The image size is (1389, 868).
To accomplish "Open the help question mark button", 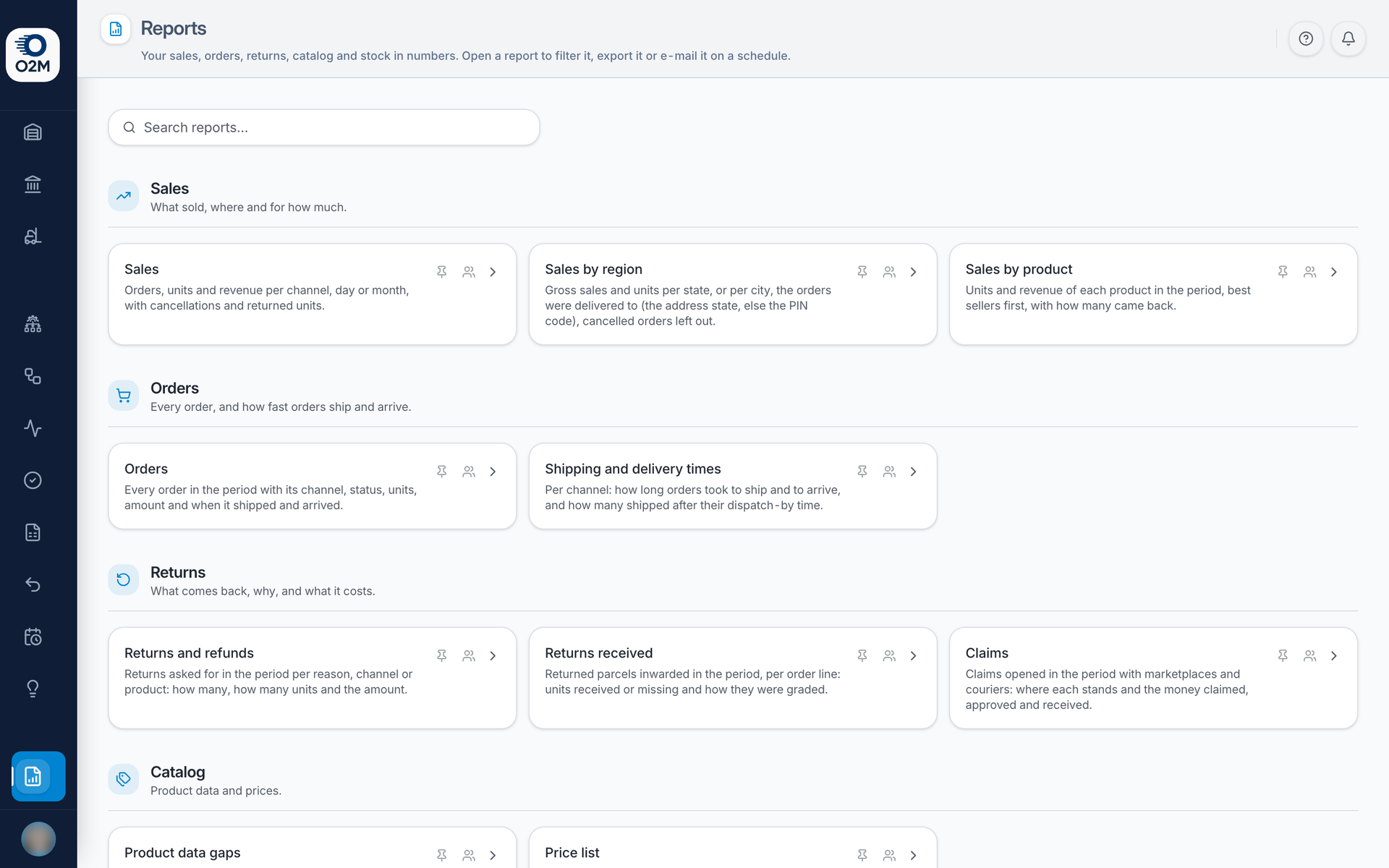I will click(x=1306, y=39).
